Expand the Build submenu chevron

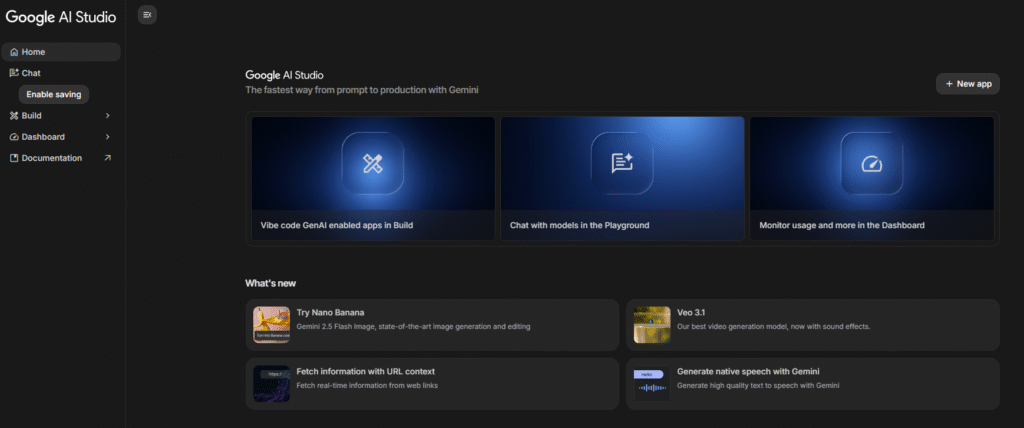click(x=107, y=116)
